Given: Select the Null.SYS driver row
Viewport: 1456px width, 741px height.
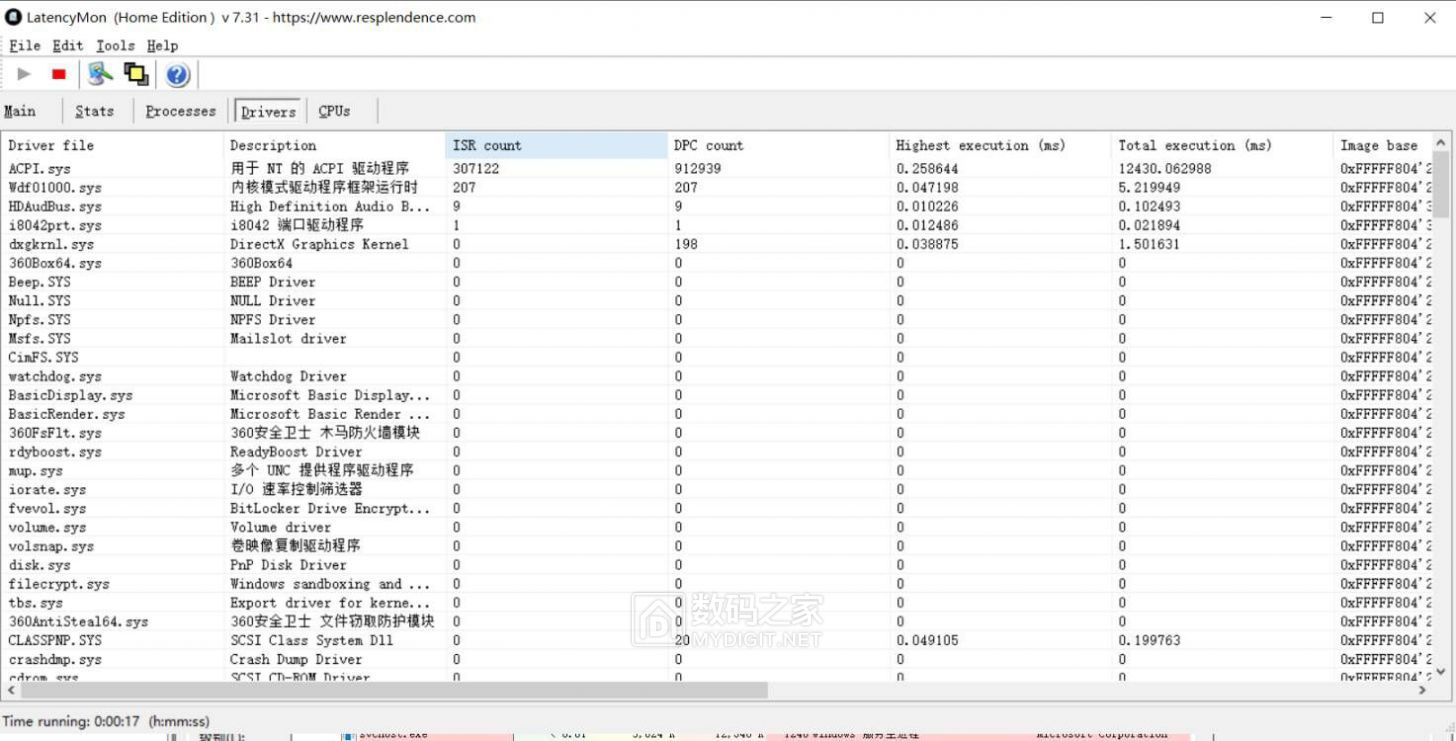Looking at the screenshot, I should [x=717, y=300].
